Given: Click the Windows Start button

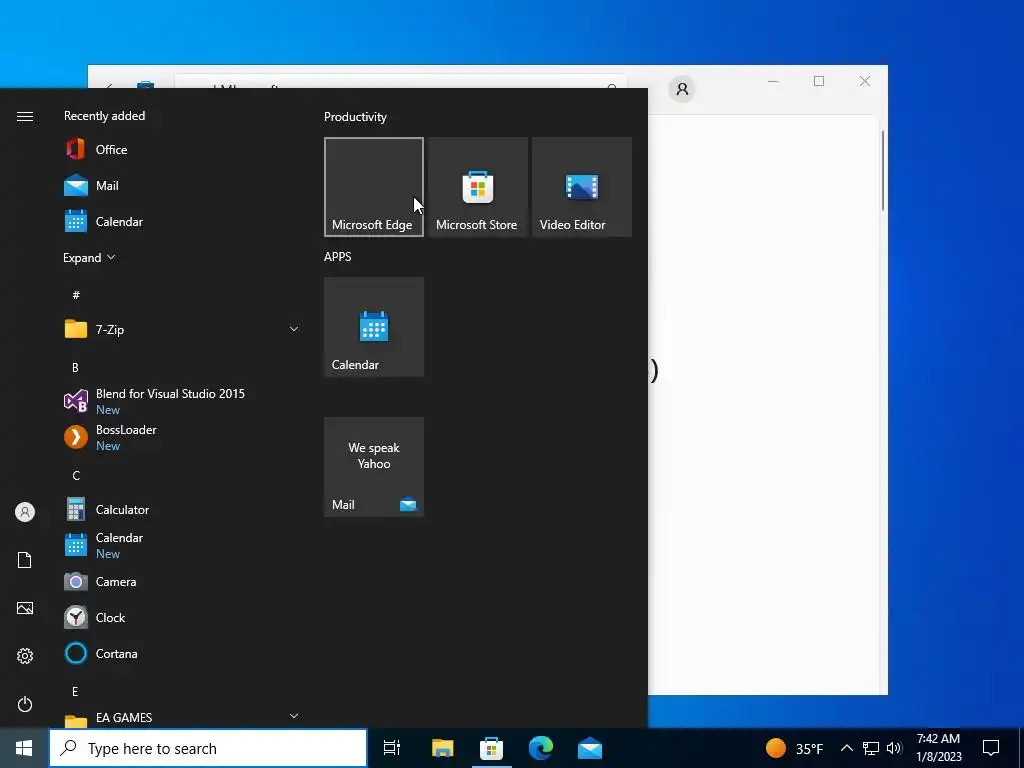Looking at the screenshot, I should click(24, 748).
